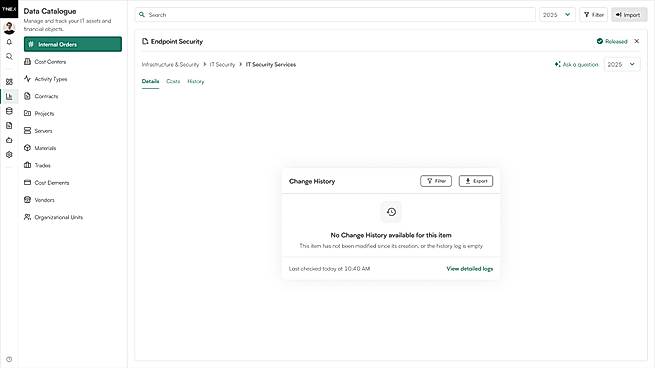Click the top bar Filter button
The height and width of the screenshot is (368, 655).
point(594,15)
